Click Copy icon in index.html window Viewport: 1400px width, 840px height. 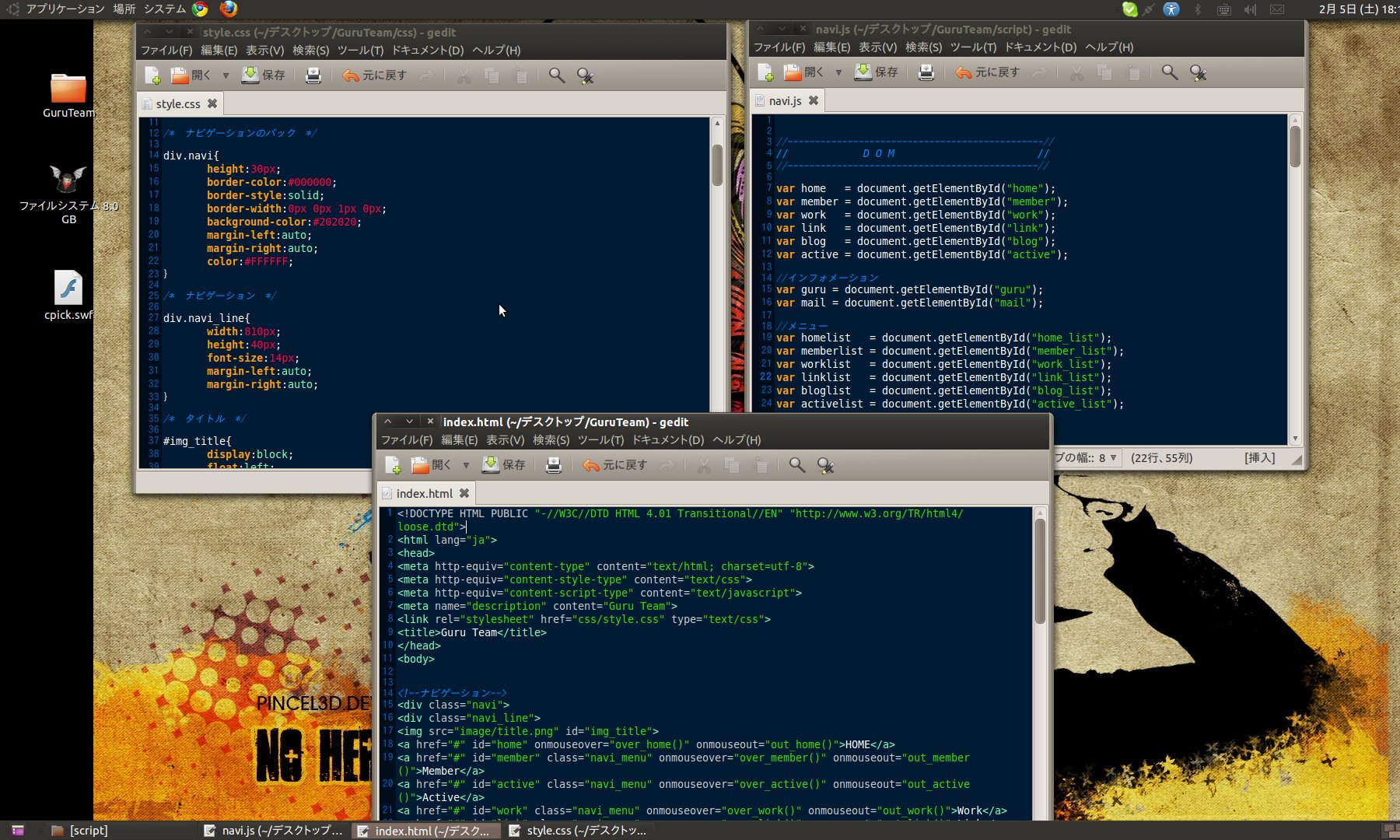[732, 465]
